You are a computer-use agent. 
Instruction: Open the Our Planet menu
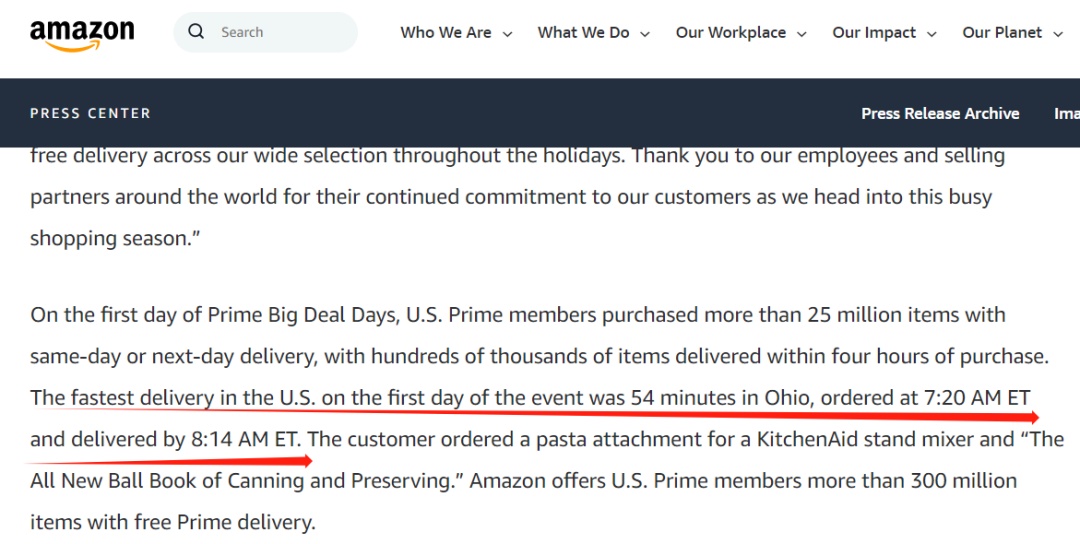(x=1002, y=32)
